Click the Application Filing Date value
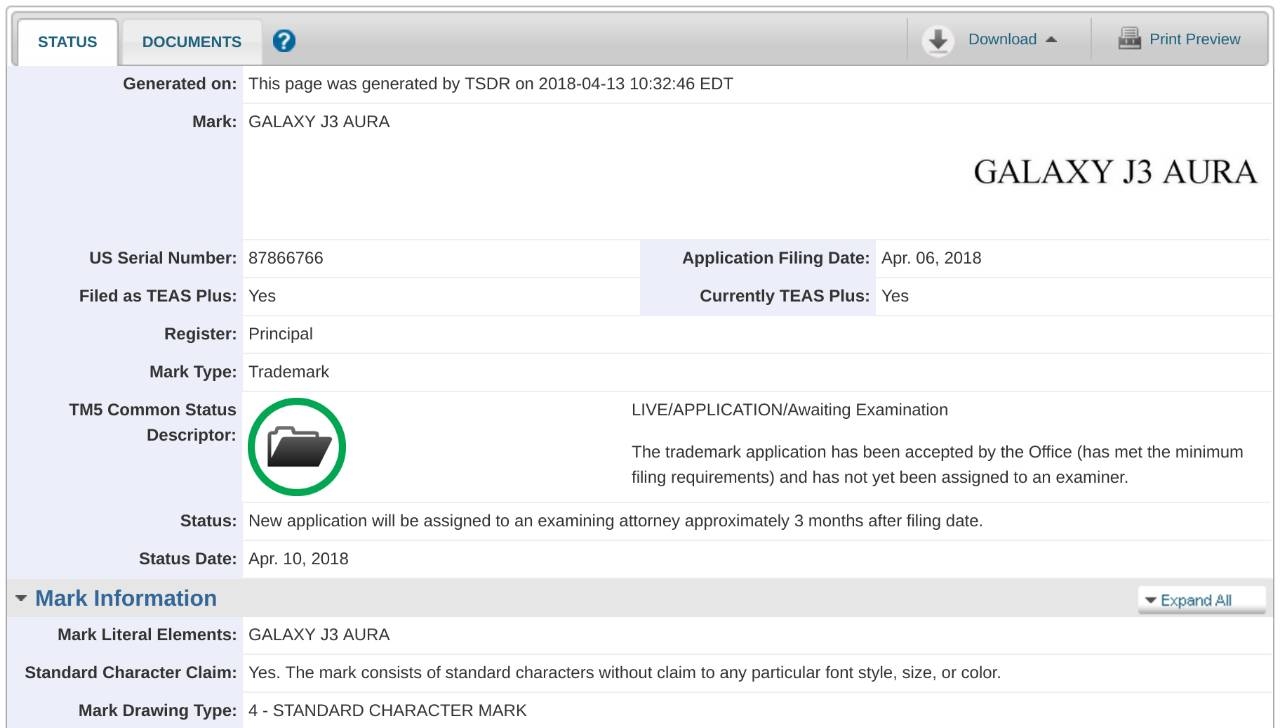Screen dimensions: 1280x728 point(931,258)
